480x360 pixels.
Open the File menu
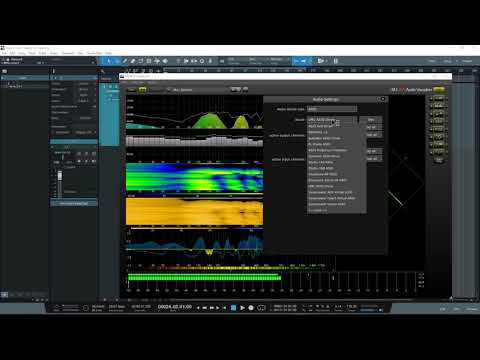pyautogui.click(x=4, y=53)
